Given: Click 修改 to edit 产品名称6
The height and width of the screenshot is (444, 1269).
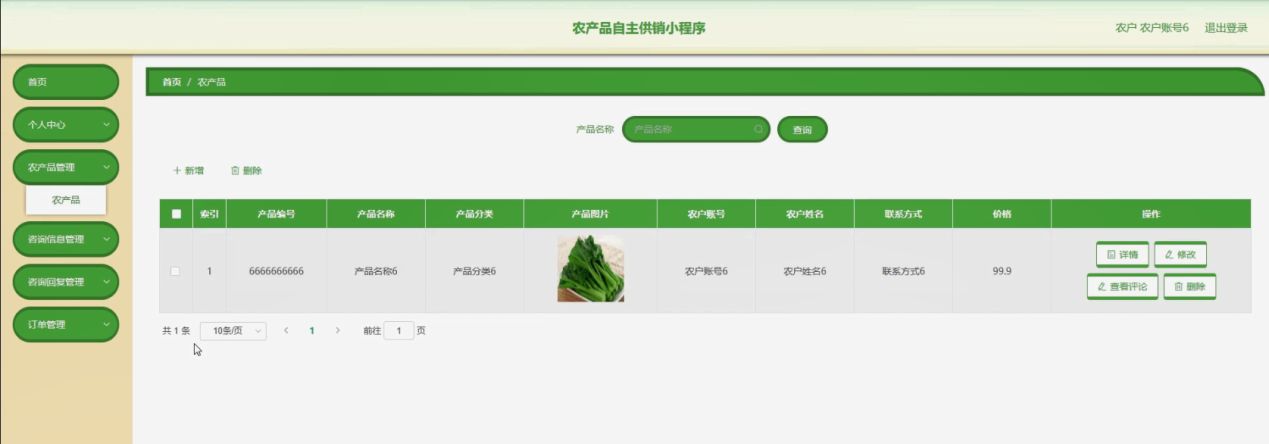Looking at the screenshot, I should click(x=1180, y=255).
